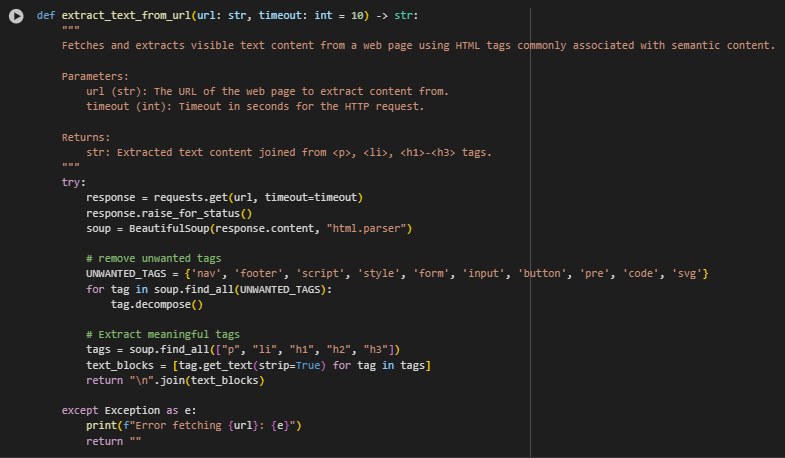Click the 'try:' keyword line

(x=74, y=183)
